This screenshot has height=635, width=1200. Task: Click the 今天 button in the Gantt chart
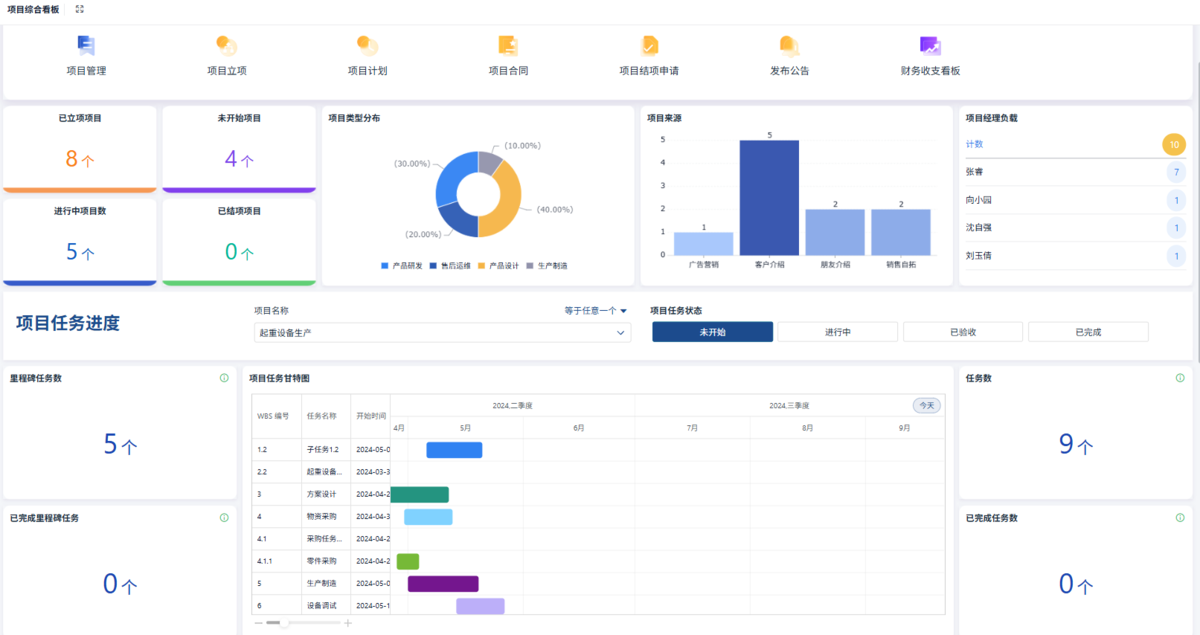coord(926,406)
